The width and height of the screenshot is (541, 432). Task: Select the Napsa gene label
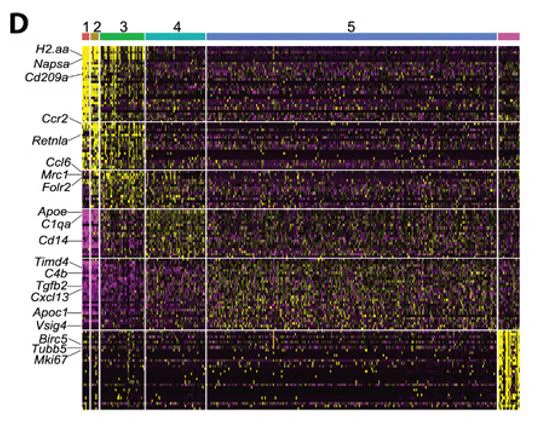(x=51, y=64)
